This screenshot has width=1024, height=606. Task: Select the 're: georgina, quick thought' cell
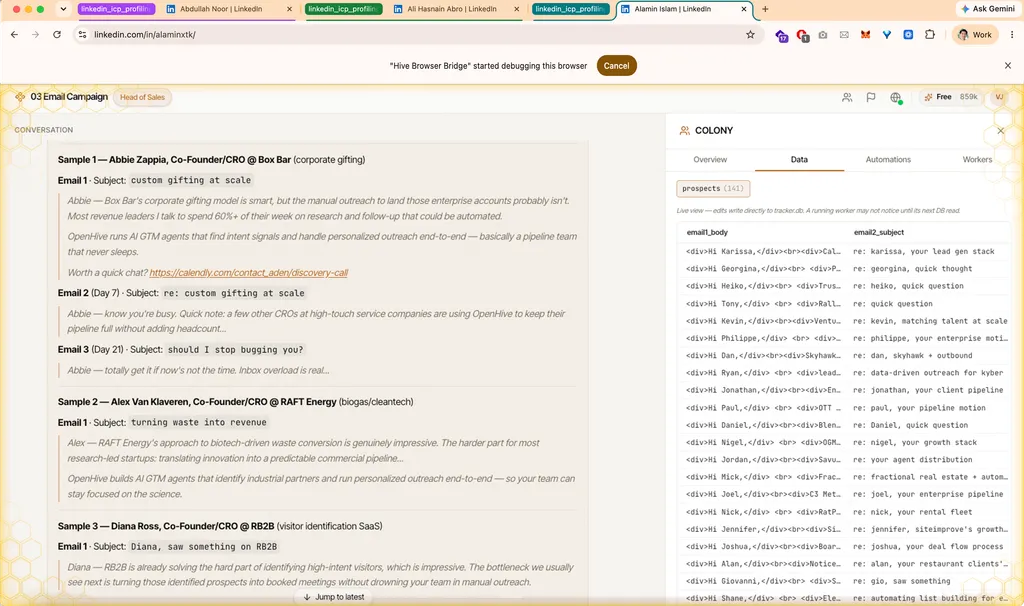click(x=912, y=269)
